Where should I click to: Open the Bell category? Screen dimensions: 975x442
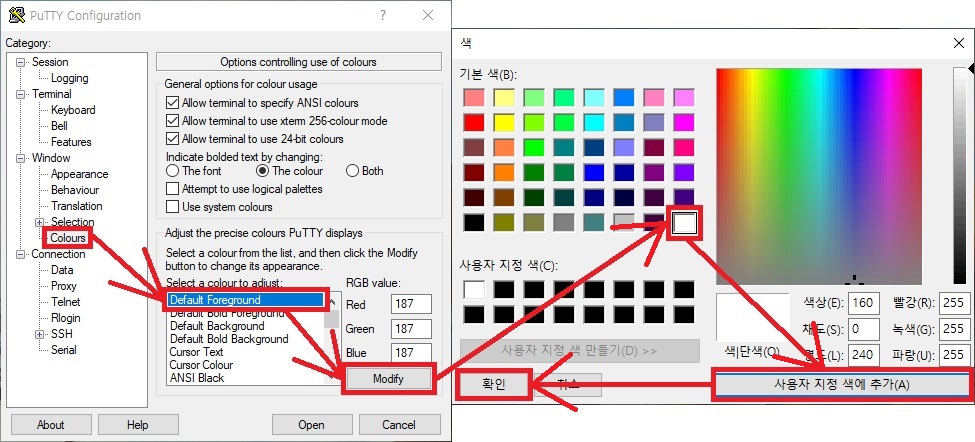click(x=60, y=126)
